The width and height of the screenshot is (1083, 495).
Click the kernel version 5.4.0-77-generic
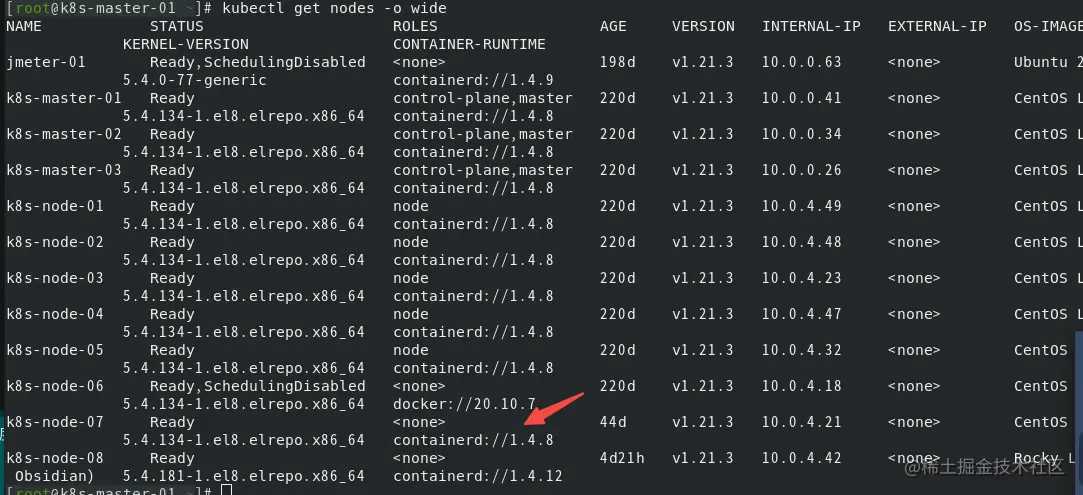point(195,80)
